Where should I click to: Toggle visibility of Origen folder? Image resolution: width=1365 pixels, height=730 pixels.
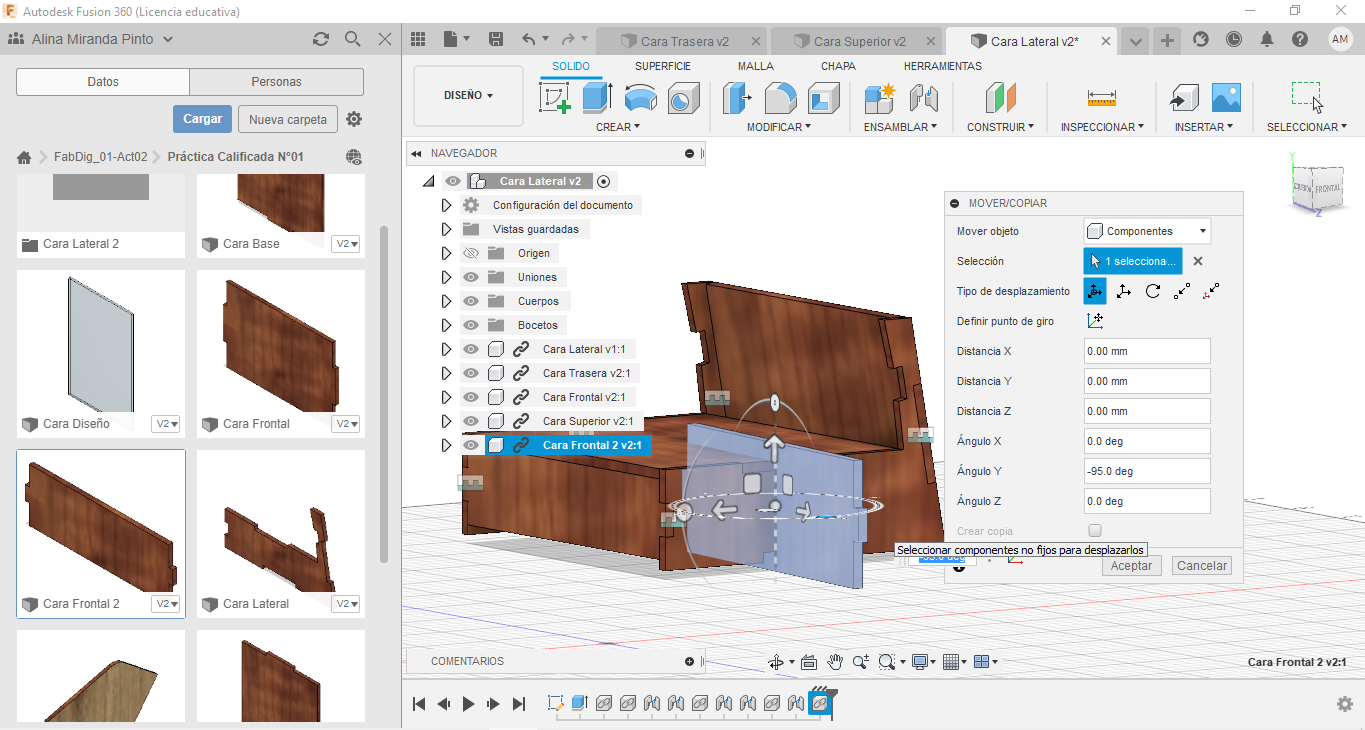click(471, 253)
